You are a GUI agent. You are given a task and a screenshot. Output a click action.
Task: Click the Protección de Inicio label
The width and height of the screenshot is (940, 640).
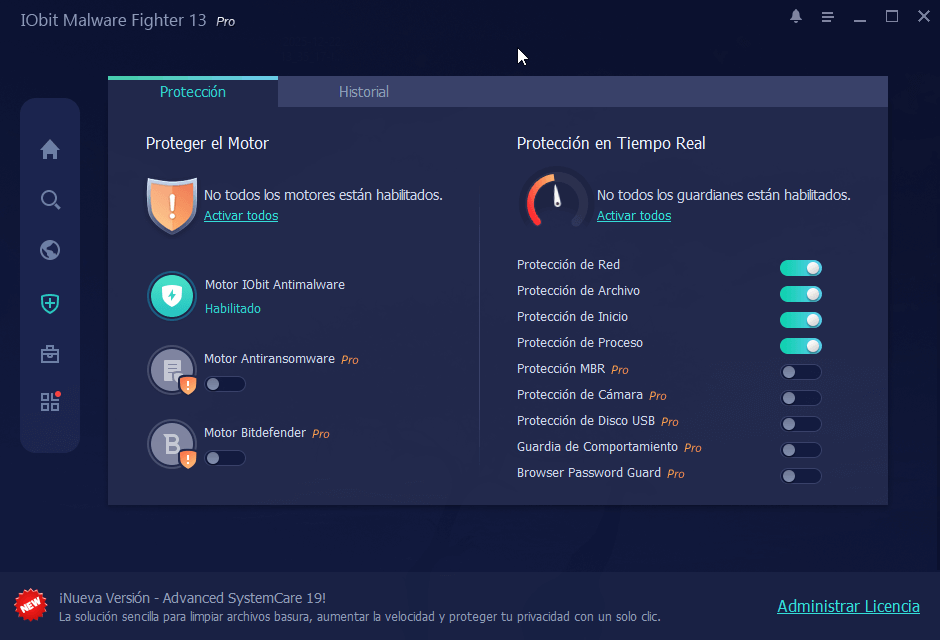tap(573, 316)
